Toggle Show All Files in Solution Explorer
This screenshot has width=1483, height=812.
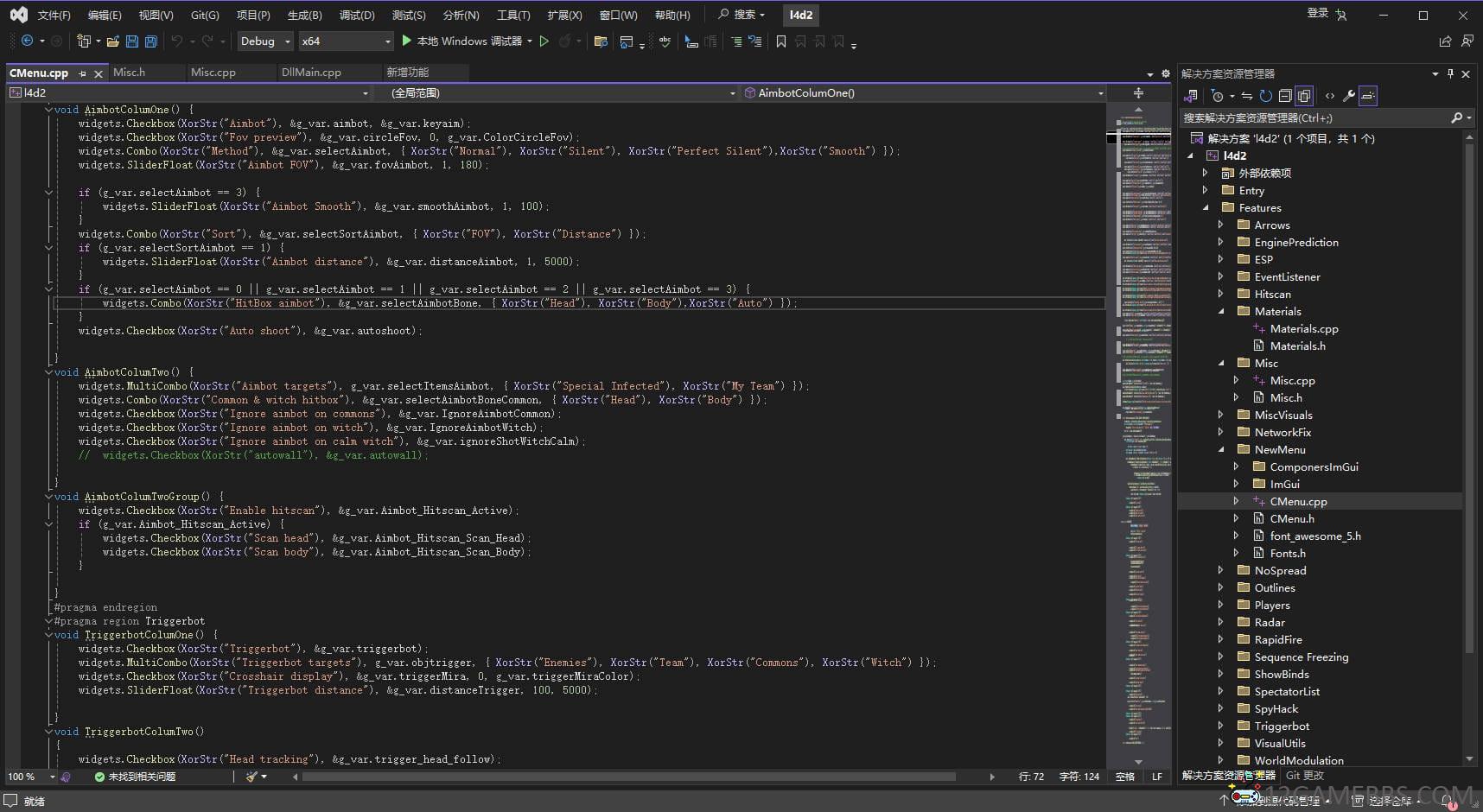(1304, 96)
